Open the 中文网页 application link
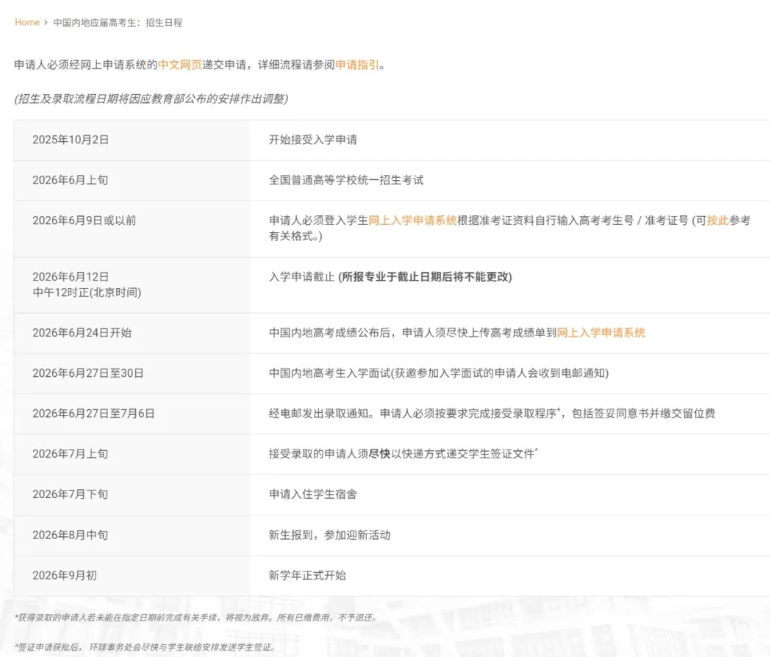The image size is (770, 657). pos(180,65)
